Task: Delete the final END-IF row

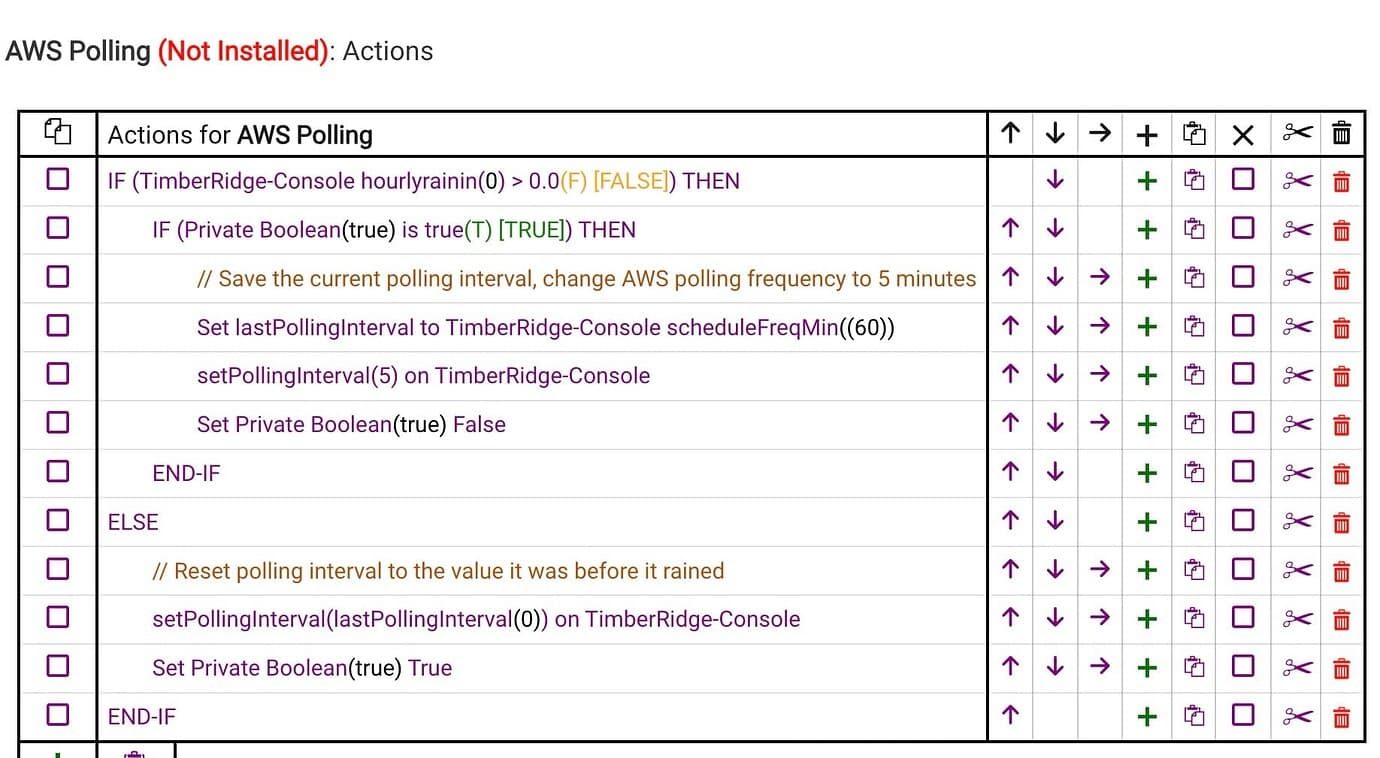Action: [1342, 716]
